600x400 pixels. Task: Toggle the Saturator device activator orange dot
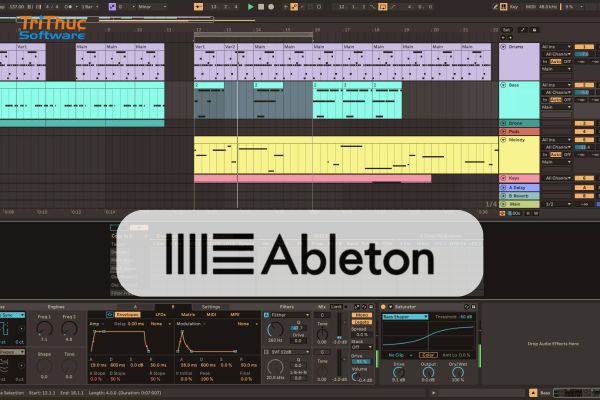pos(383,307)
